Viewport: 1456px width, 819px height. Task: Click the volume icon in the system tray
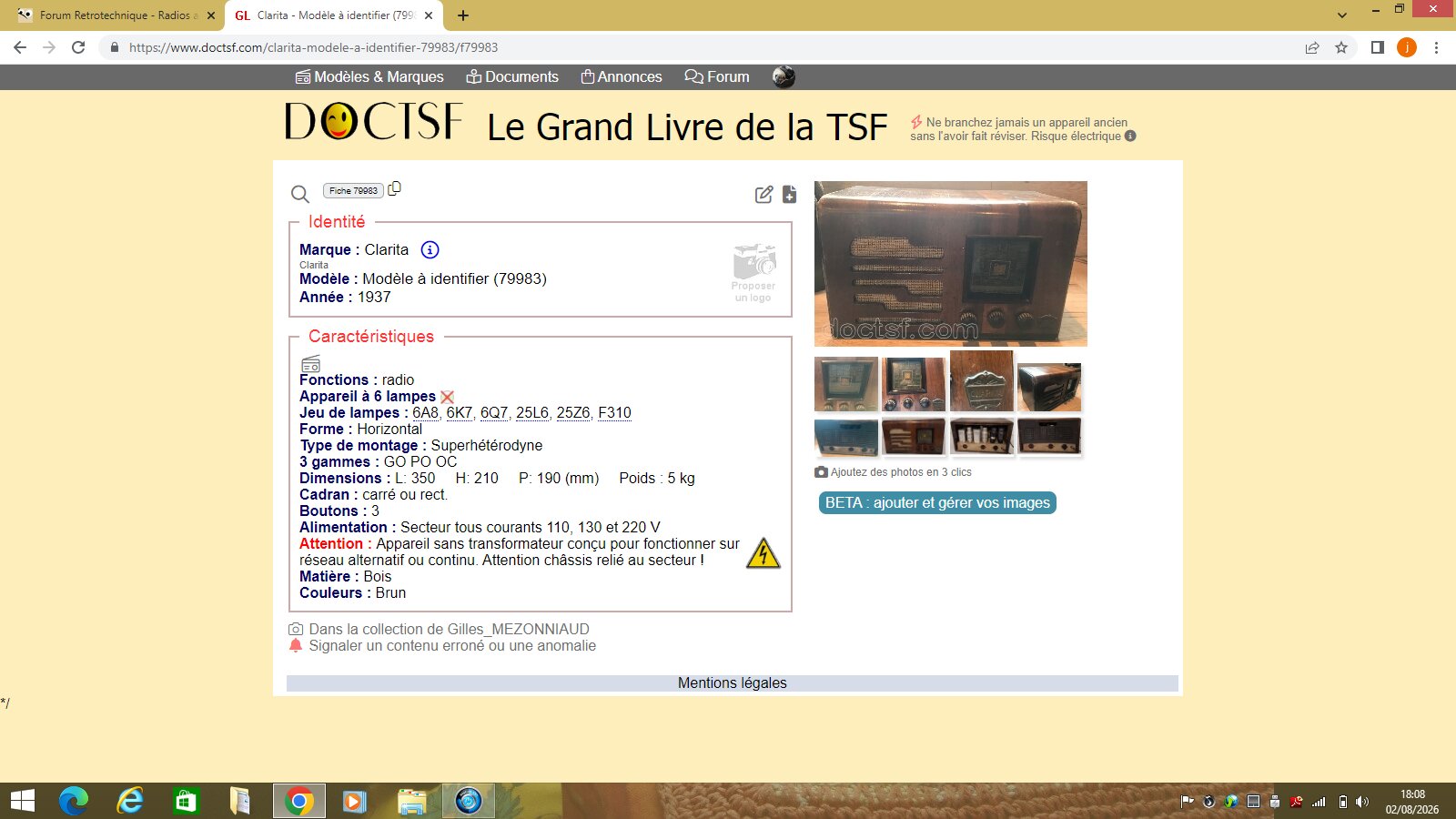tap(1362, 802)
